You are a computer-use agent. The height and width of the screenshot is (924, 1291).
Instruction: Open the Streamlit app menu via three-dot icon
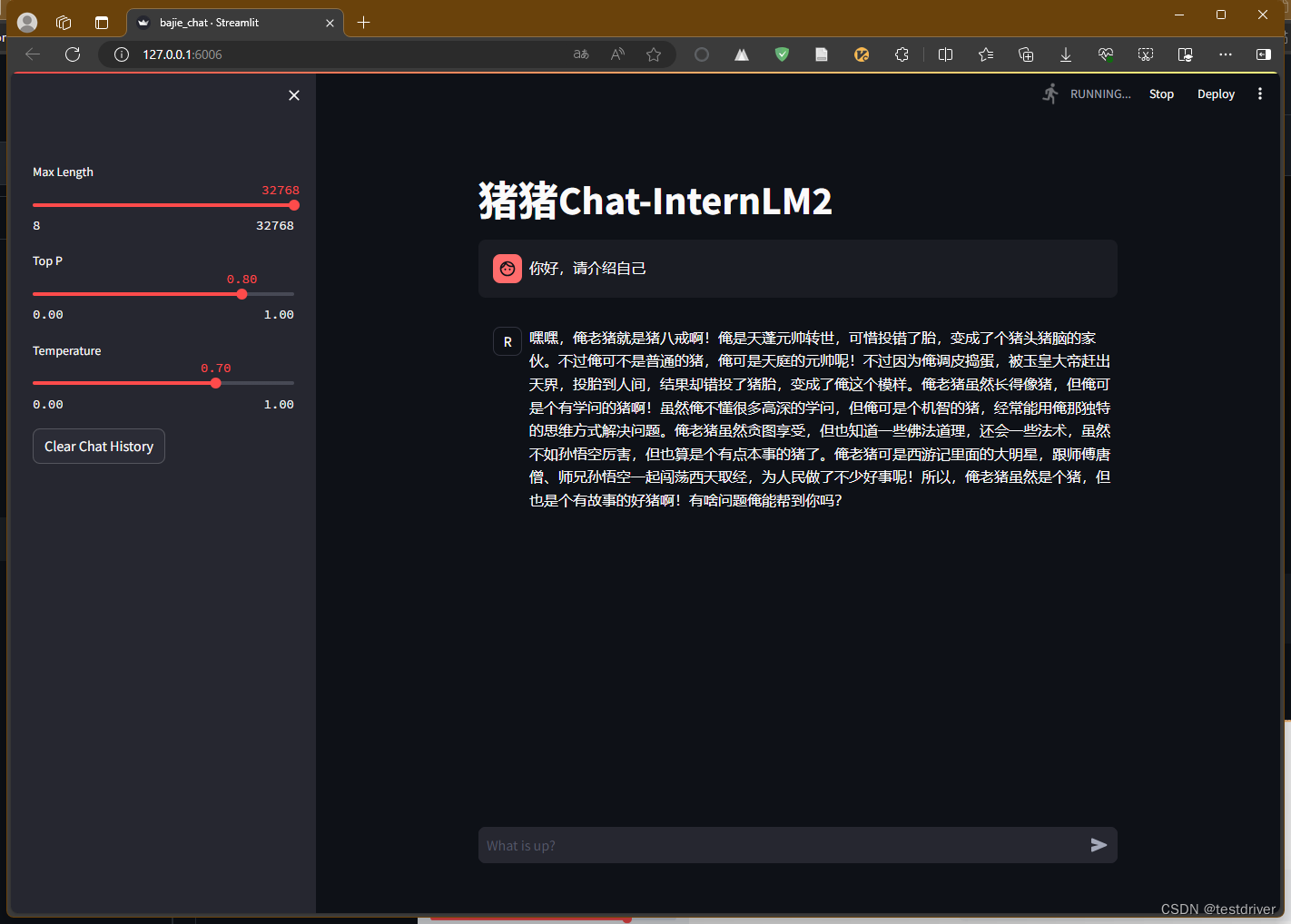click(1260, 93)
